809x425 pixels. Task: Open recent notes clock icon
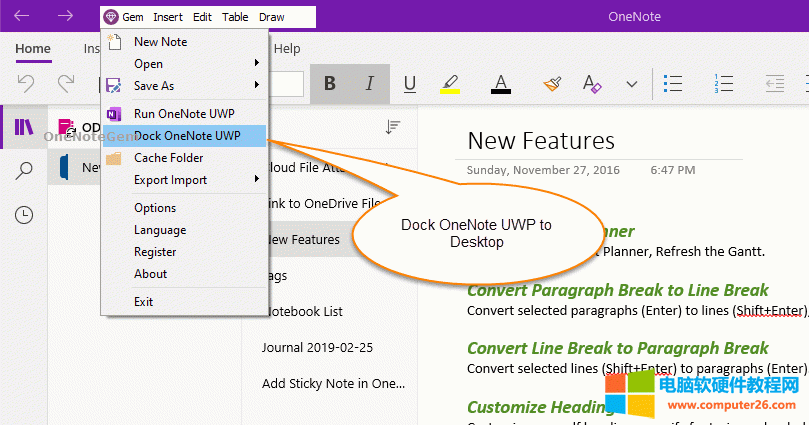24,215
